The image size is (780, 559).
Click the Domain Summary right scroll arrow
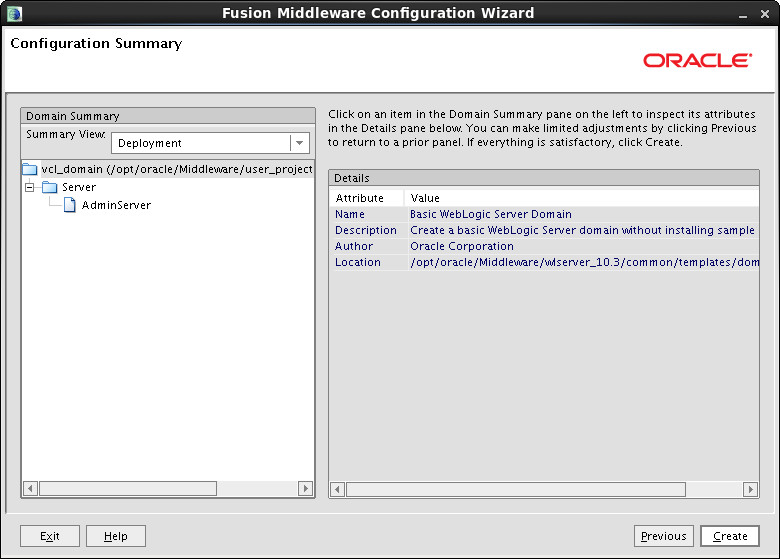click(x=305, y=488)
